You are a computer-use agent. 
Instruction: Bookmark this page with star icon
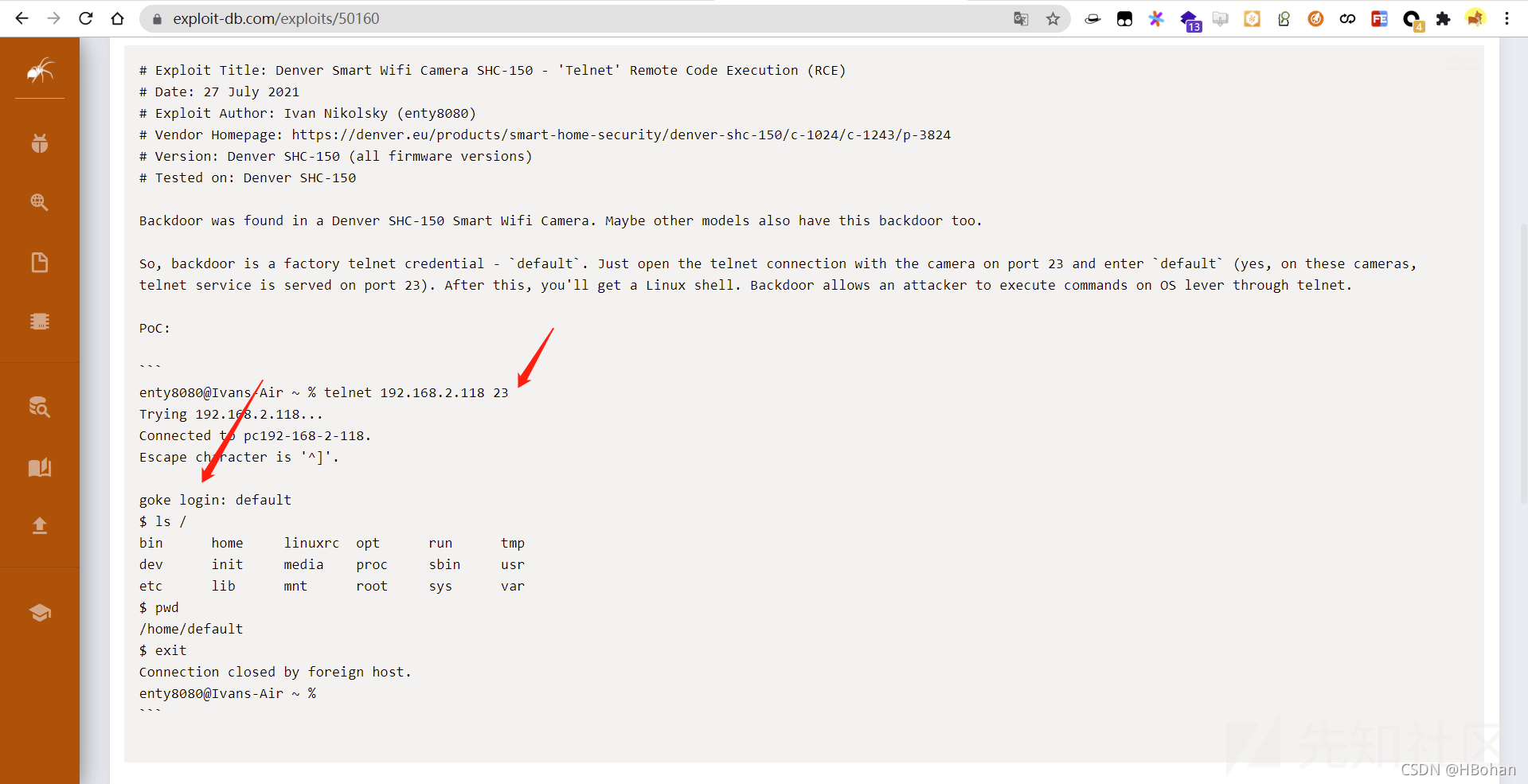point(1053,18)
